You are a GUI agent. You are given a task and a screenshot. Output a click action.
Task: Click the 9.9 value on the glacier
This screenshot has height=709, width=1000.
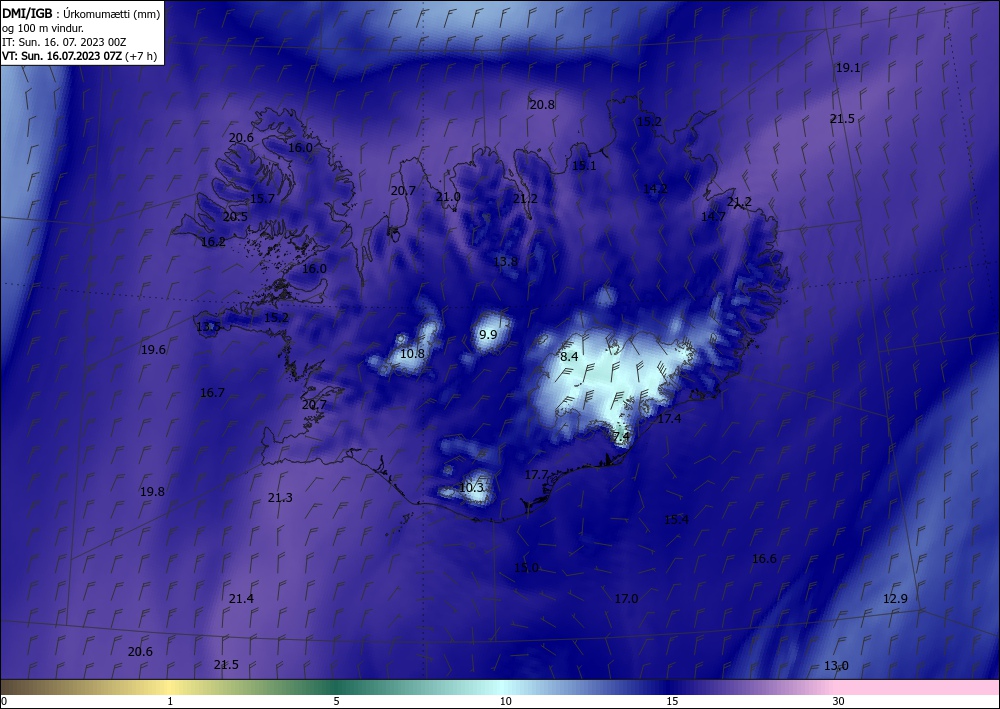[488, 334]
